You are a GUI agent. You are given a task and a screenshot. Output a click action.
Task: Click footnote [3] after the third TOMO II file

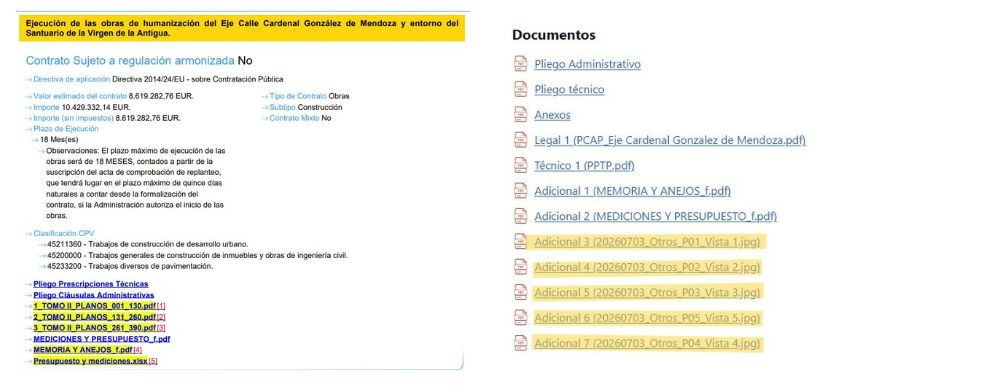click(161, 328)
